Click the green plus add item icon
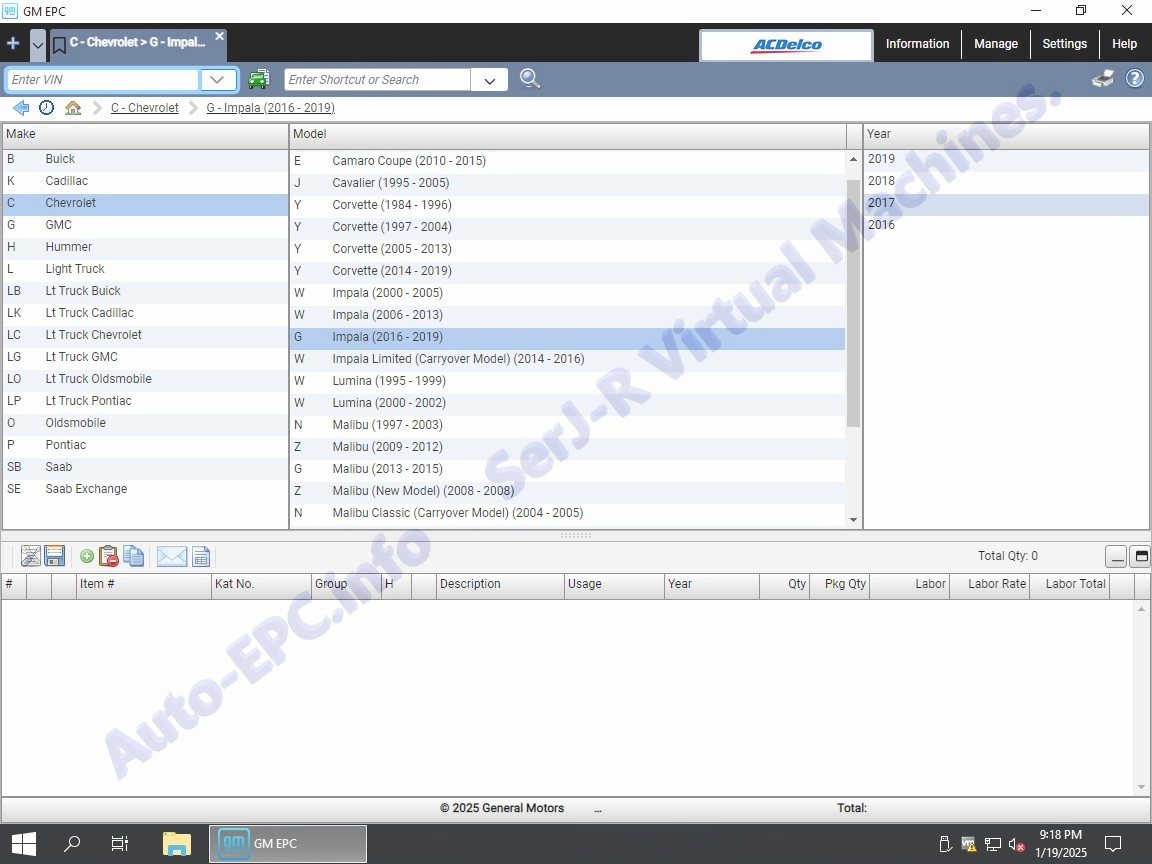Viewport: 1152px width, 864px height. pyautogui.click(x=87, y=557)
